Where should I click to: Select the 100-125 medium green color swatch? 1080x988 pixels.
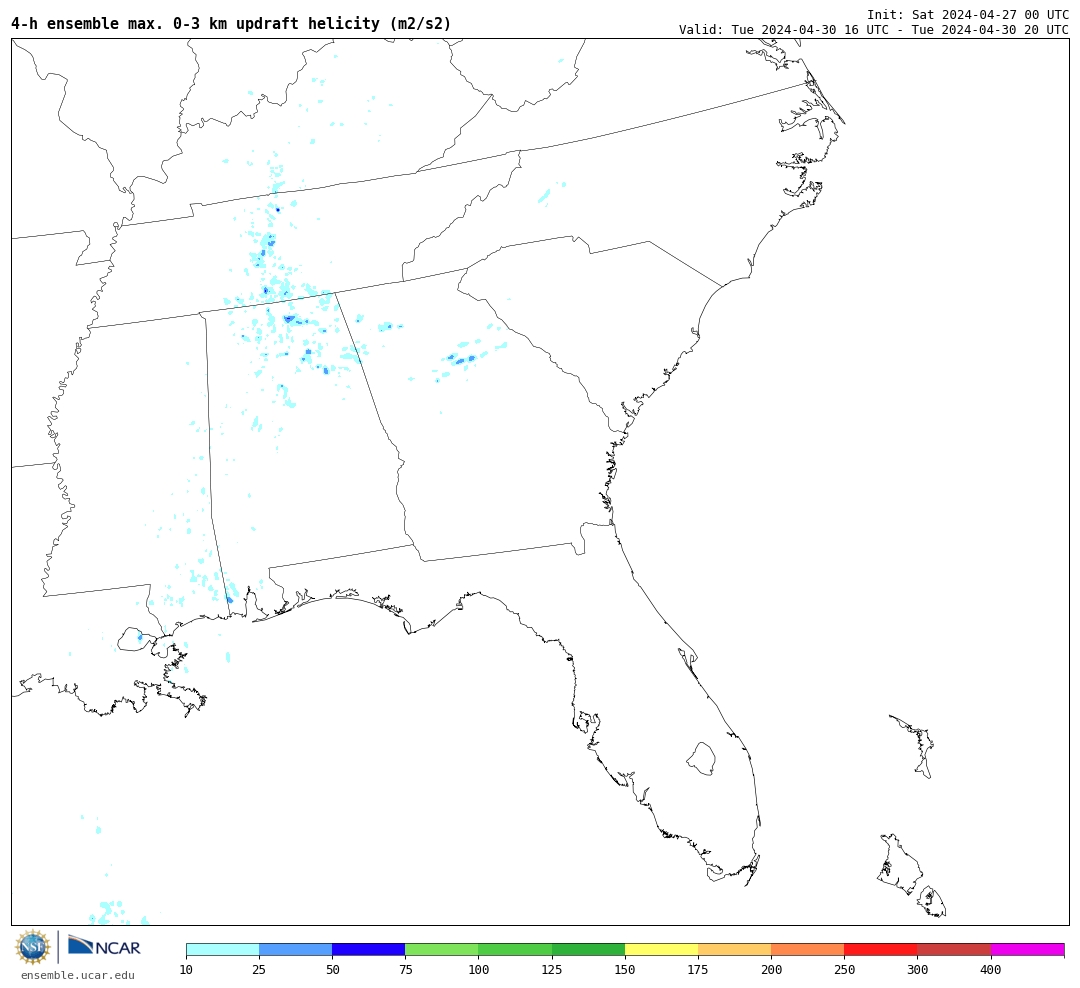click(515, 949)
